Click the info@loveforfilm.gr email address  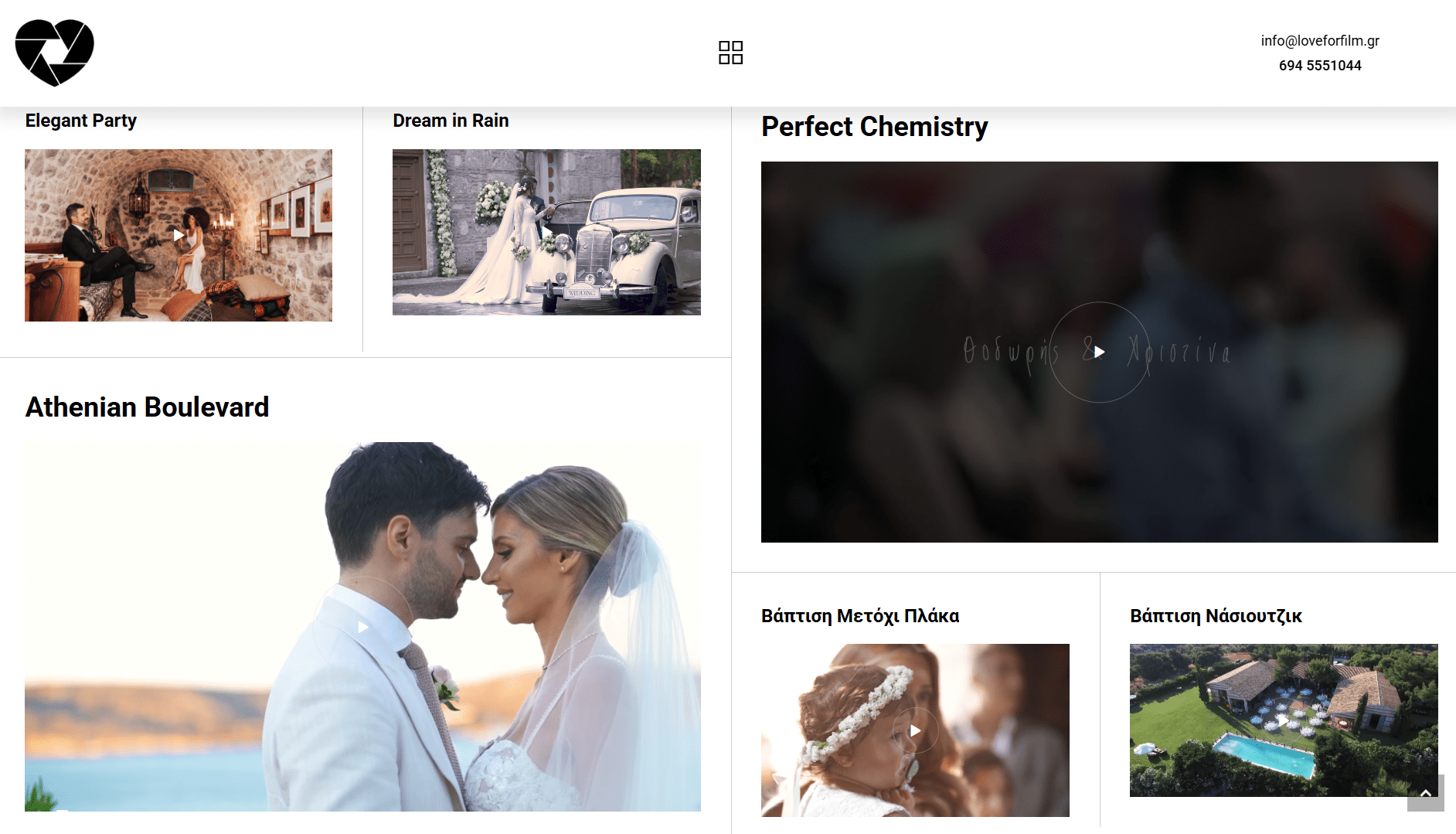coord(1319,41)
